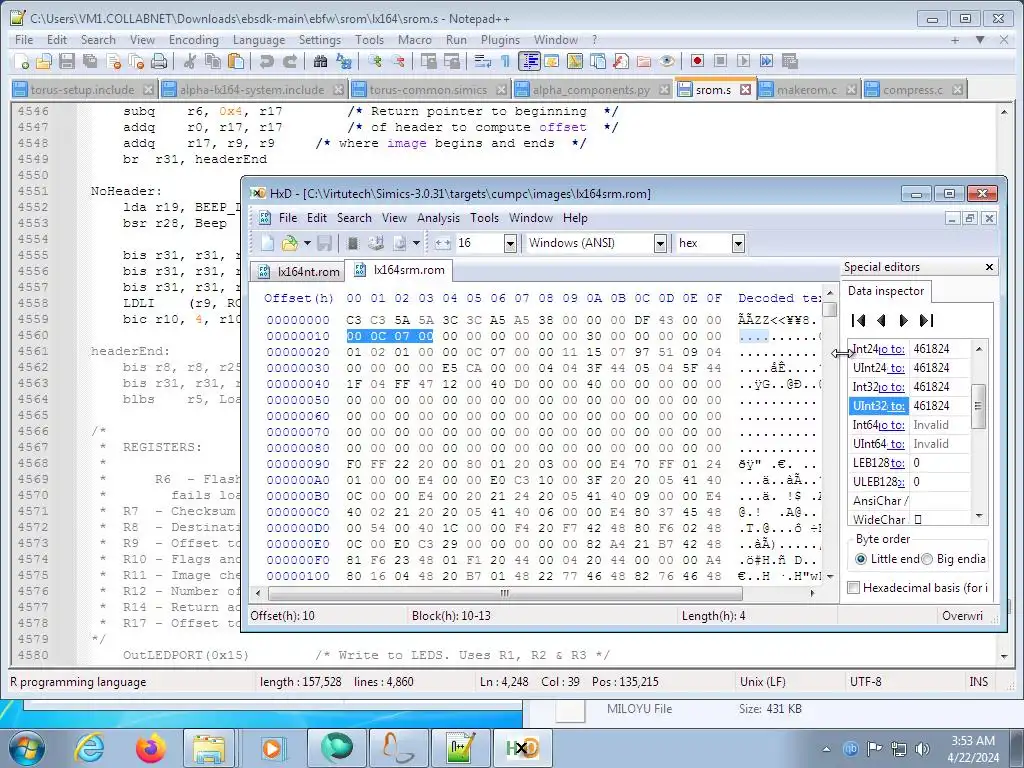Go to next byte in Data inspector

click(x=904, y=321)
